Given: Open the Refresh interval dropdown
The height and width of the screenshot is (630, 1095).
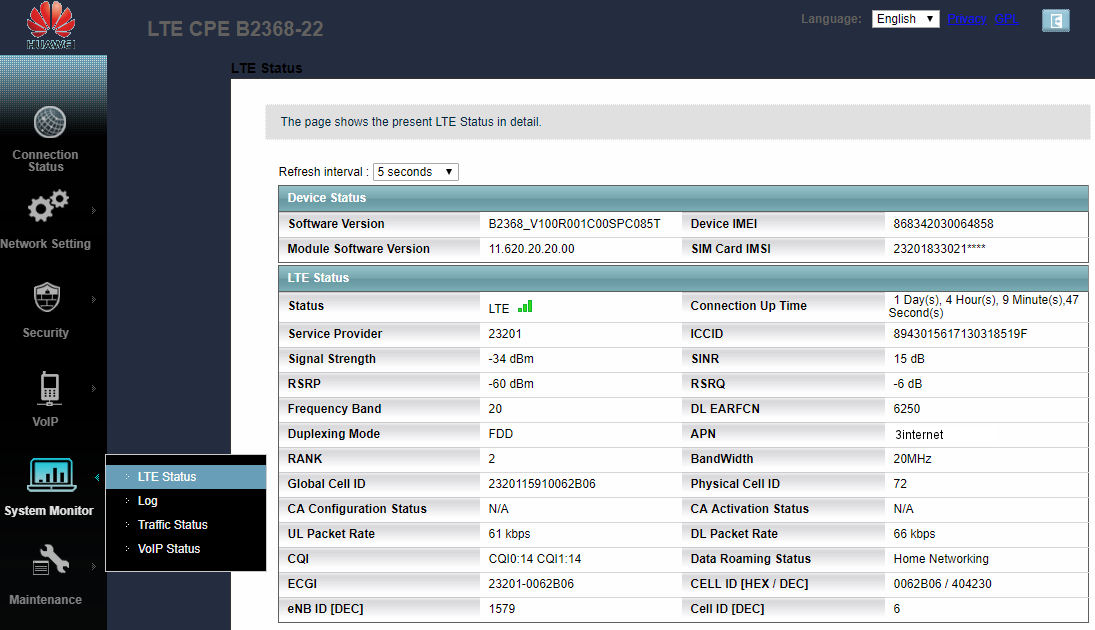Looking at the screenshot, I should pyautogui.click(x=416, y=172).
